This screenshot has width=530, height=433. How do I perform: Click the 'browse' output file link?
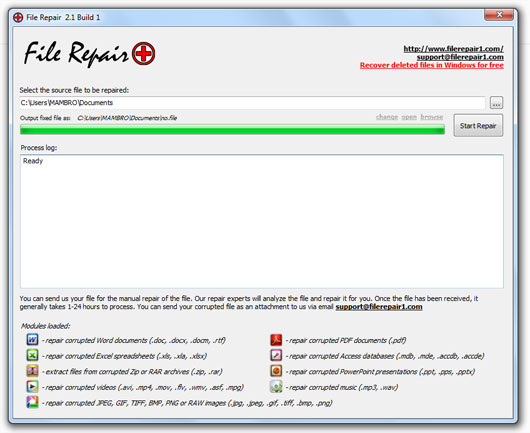[x=432, y=117]
